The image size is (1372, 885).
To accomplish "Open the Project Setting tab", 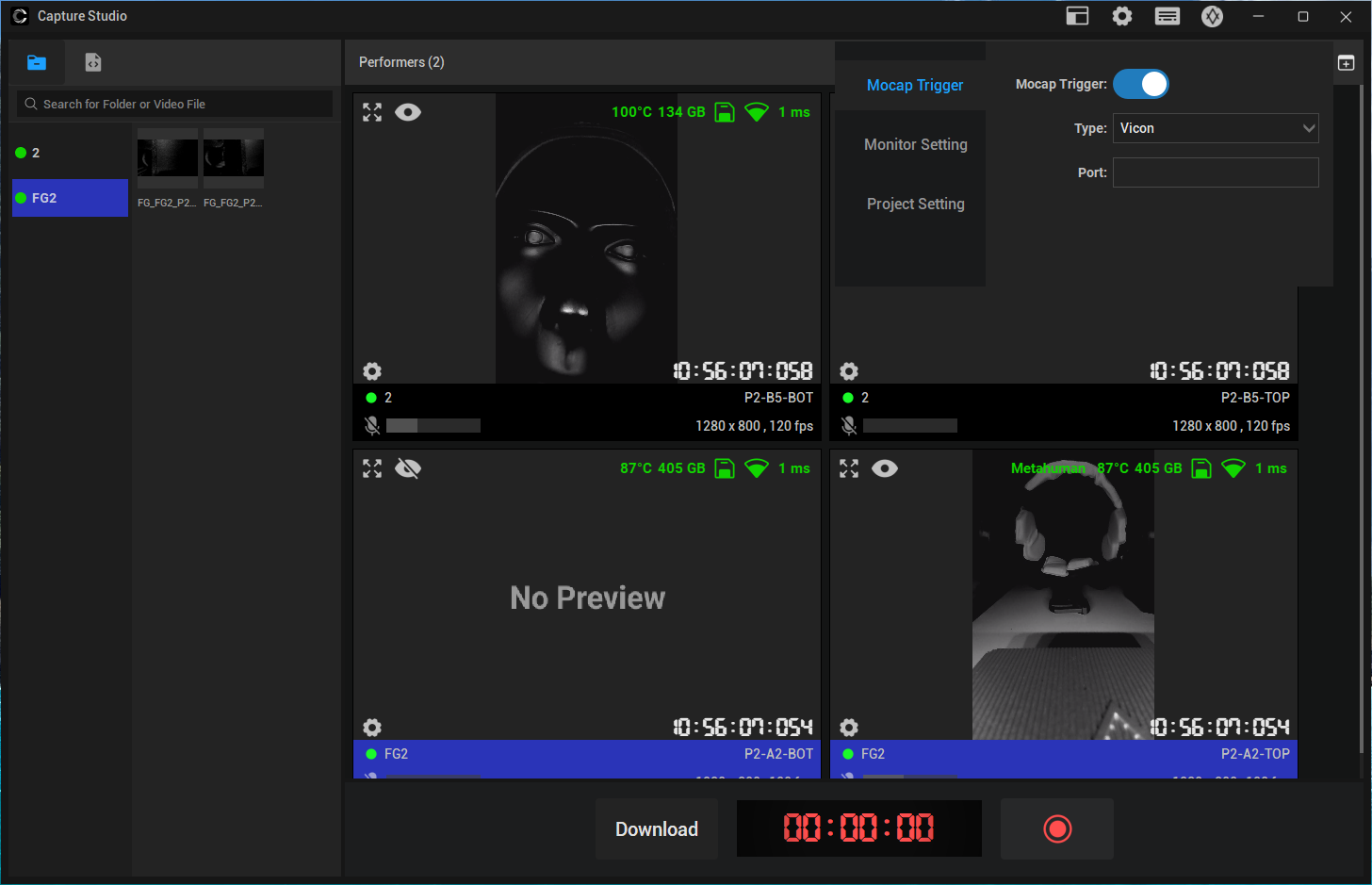I will click(x=915, y=204).
